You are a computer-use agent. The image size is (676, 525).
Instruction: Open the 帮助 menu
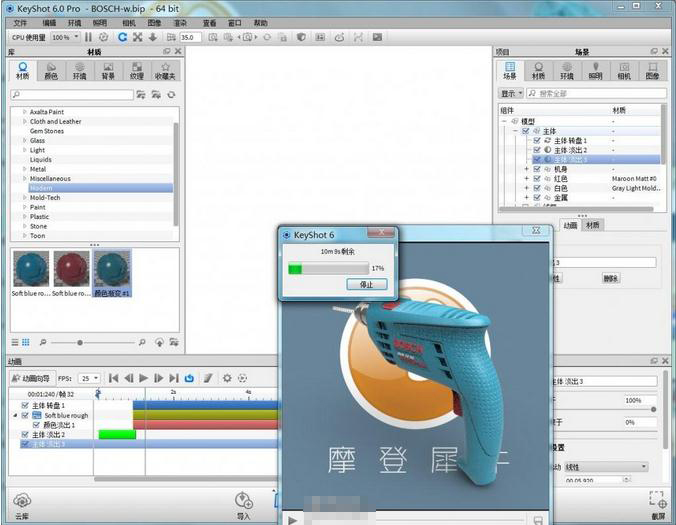pos(260,23)
